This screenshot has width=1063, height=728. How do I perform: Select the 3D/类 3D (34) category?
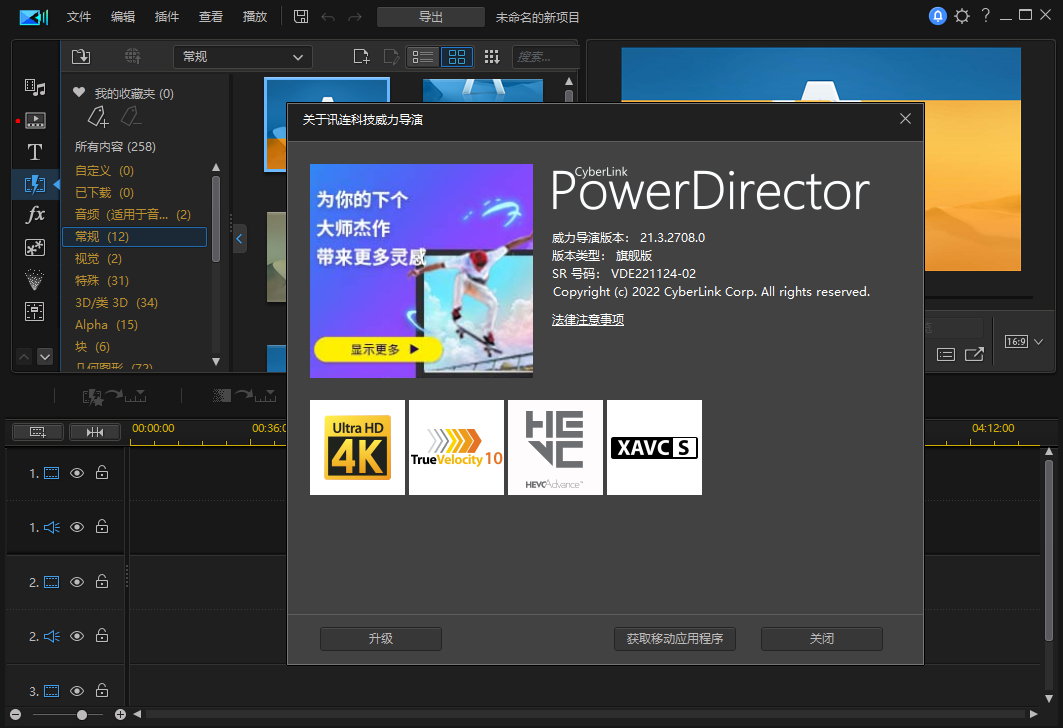(x=116, y=302)
